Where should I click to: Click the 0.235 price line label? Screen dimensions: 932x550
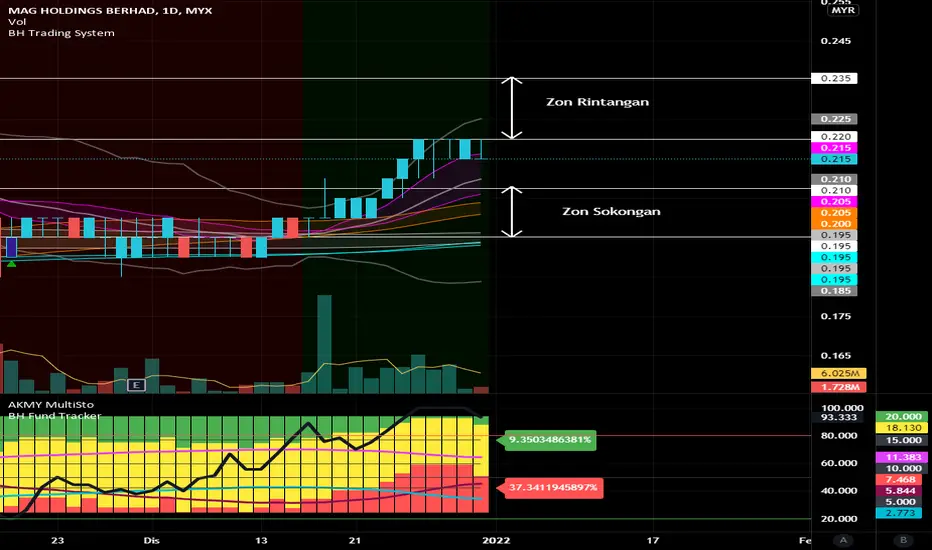point(835,78)
